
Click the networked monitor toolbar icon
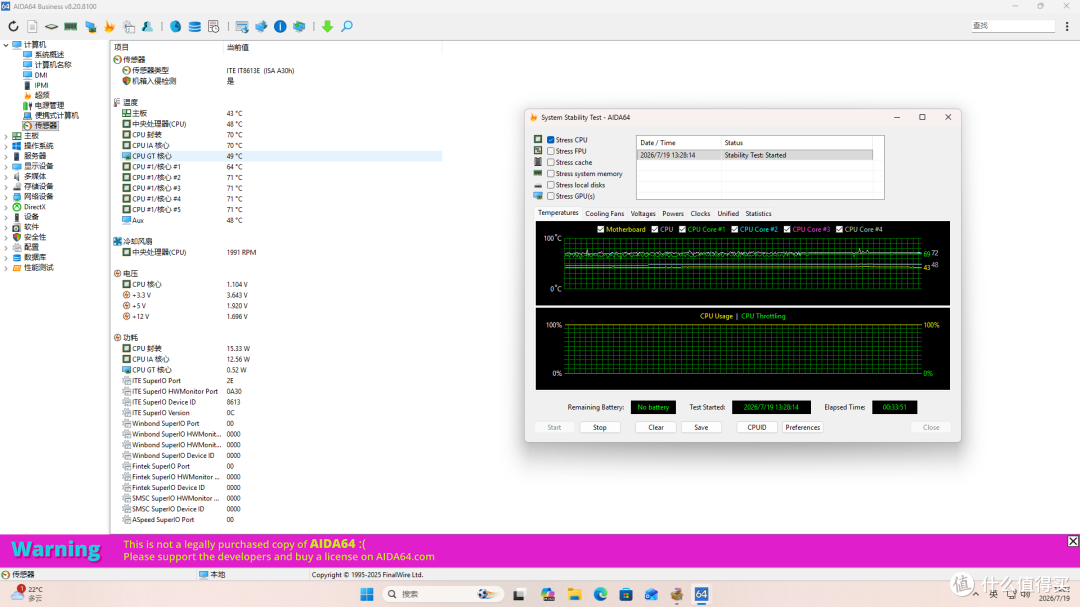pos(90,26)
